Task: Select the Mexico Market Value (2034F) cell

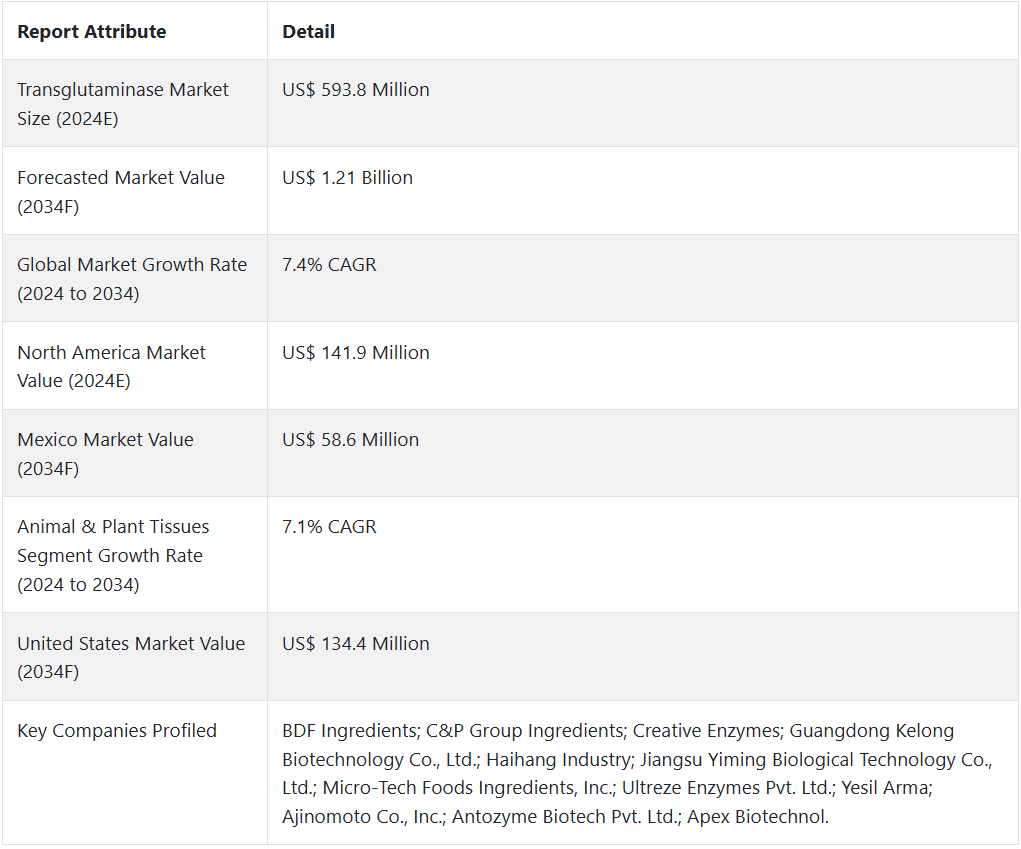Action: (105, 453)
